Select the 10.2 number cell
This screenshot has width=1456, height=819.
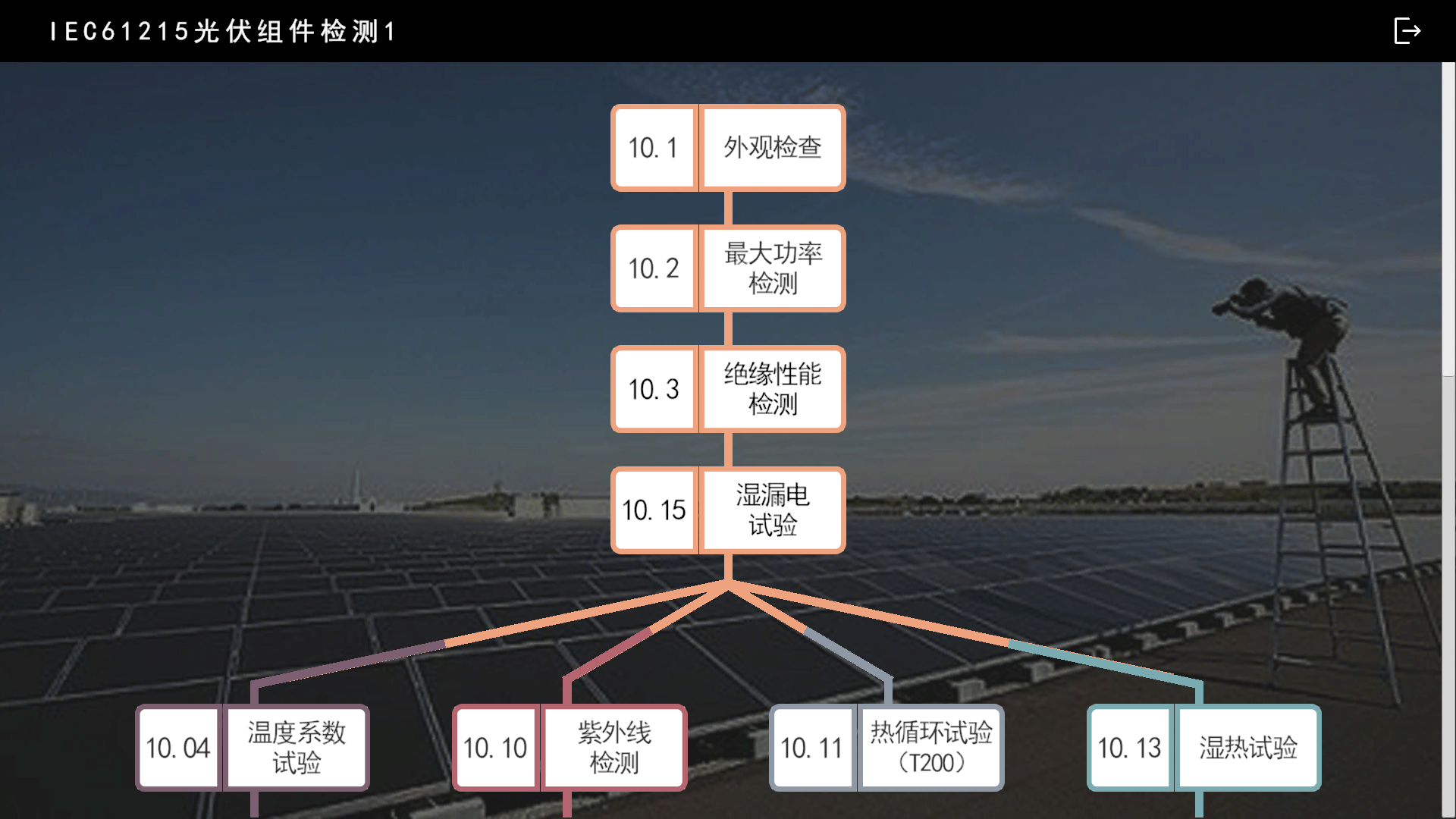click(654, 268)
